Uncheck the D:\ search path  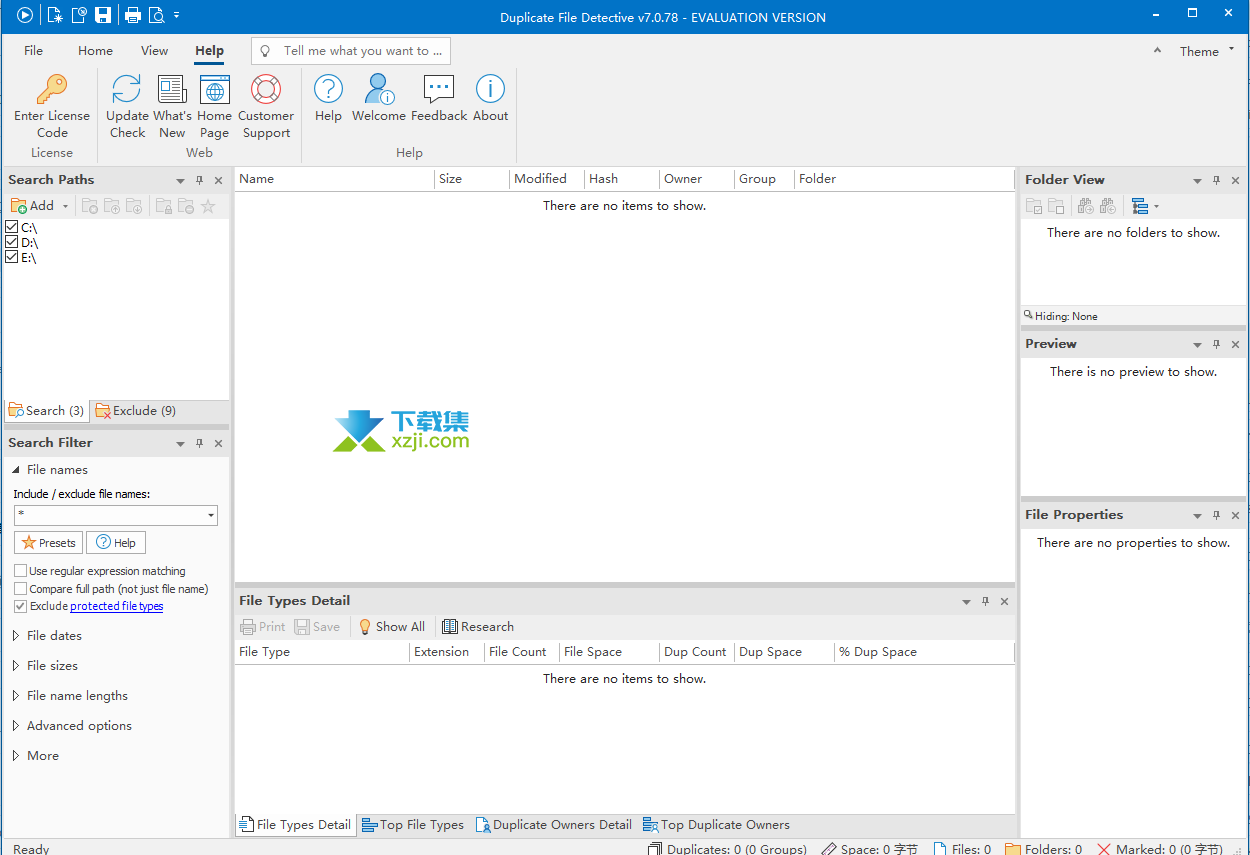[x=12, y=242]
